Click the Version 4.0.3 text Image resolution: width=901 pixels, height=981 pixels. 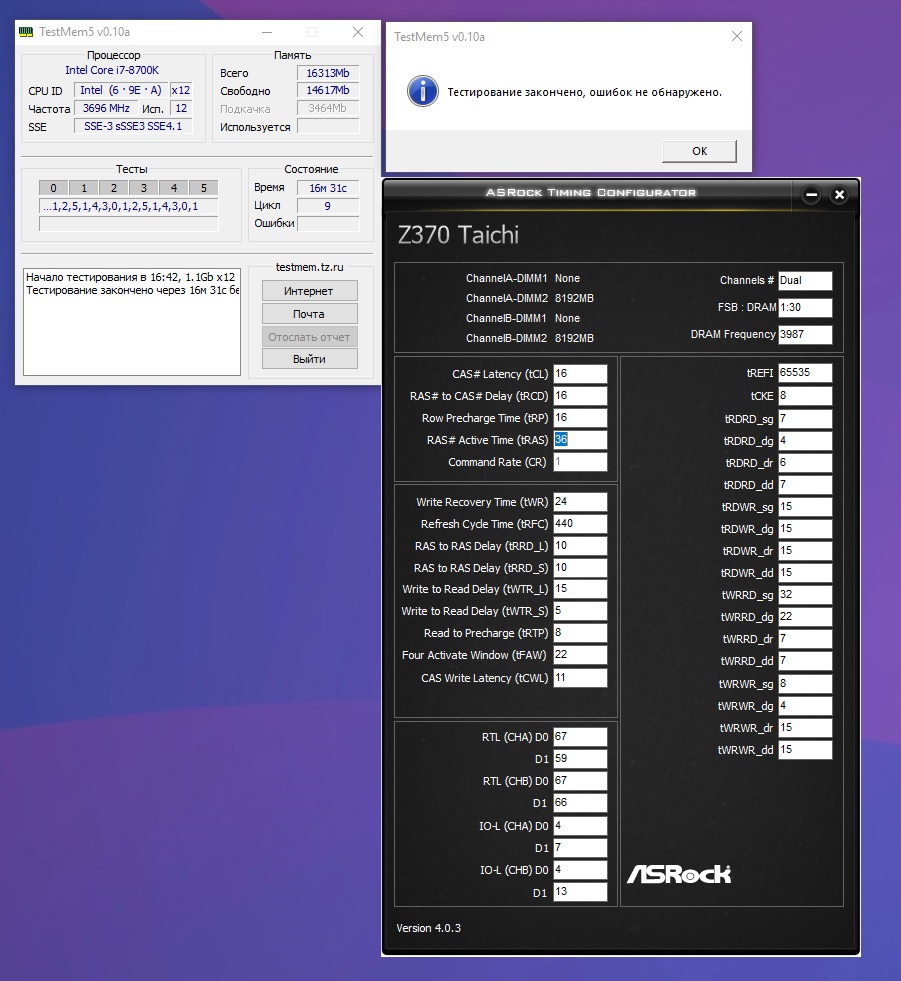[x=429, y=928]
